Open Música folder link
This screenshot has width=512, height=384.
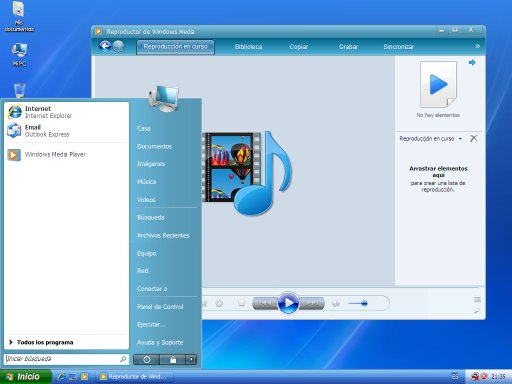pyautogui.click(x=147, y=182)
